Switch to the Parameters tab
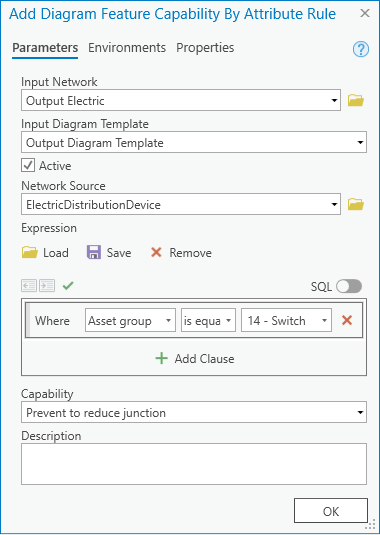 click(x=45, y=48)
